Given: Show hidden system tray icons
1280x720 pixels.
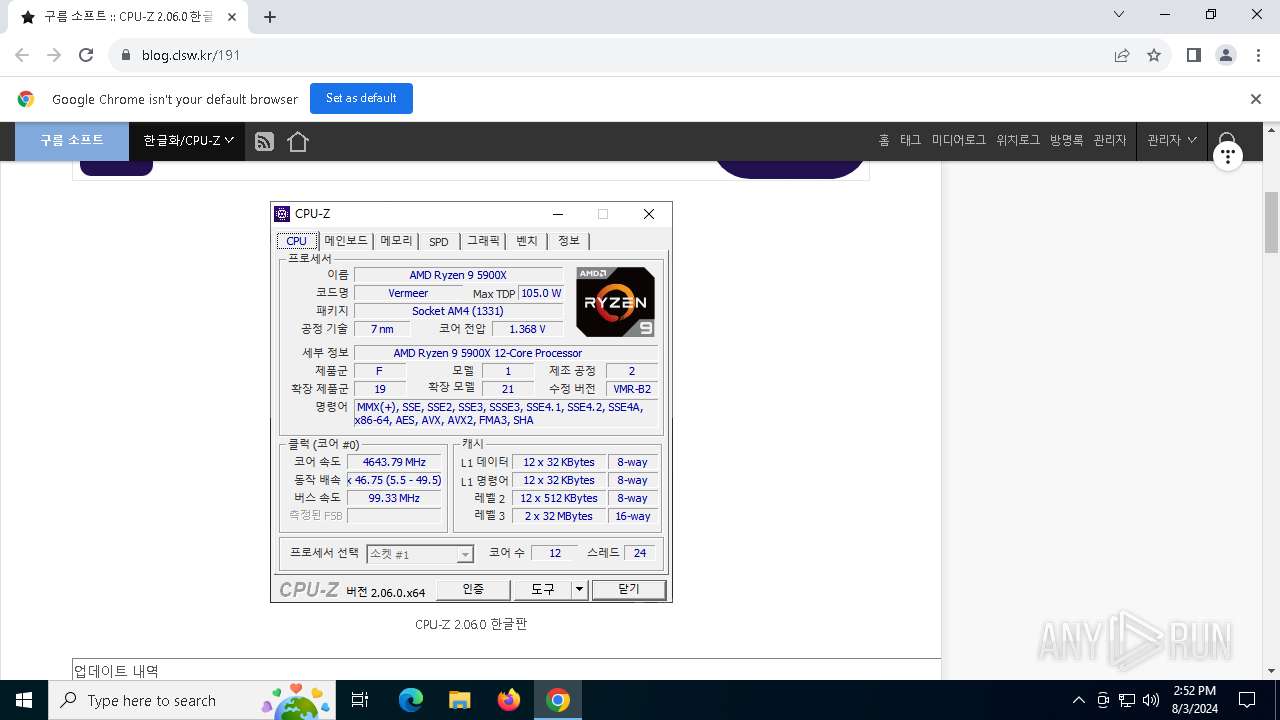Looking at the screenshot, I should [1078, 700].
